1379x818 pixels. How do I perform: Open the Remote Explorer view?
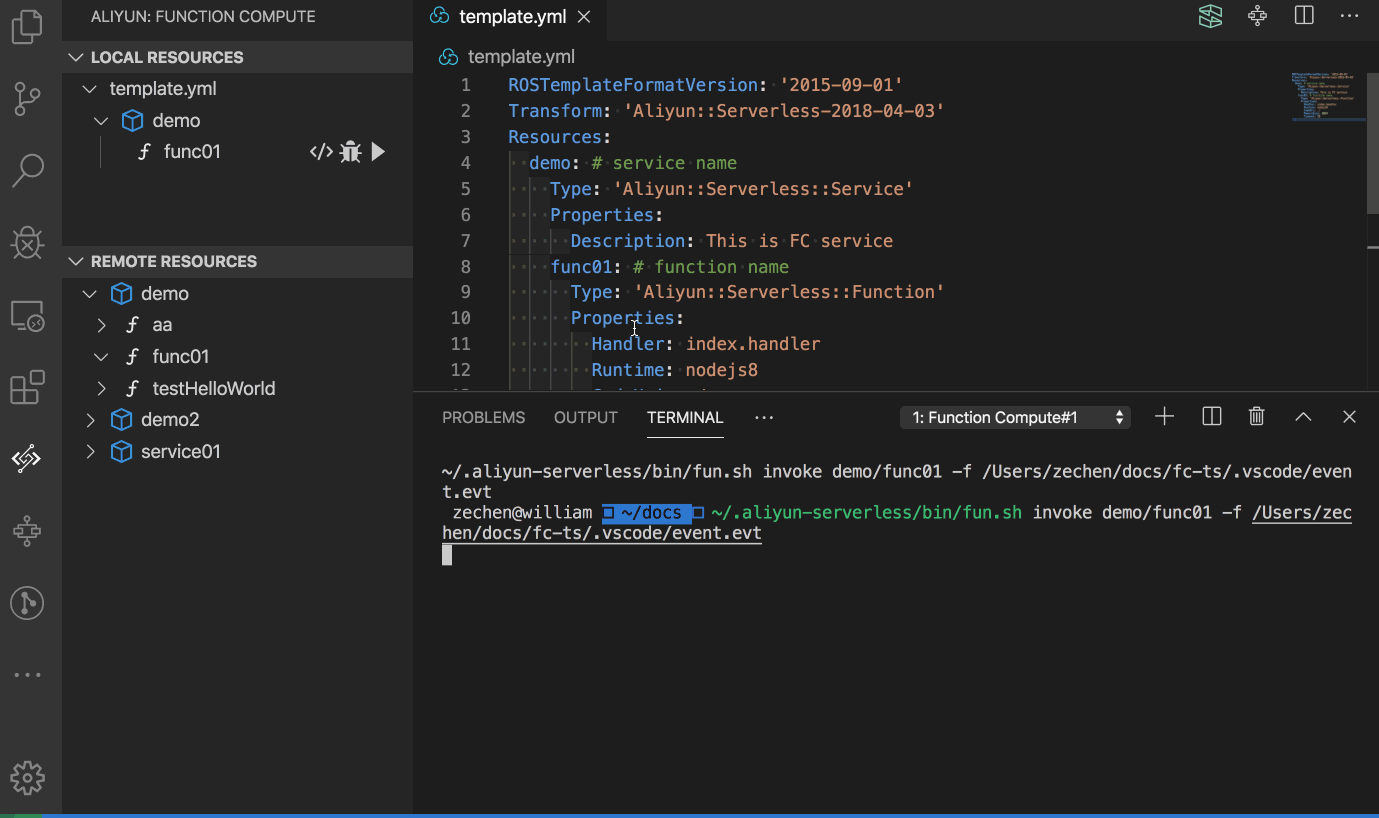(x=27, y=315)
